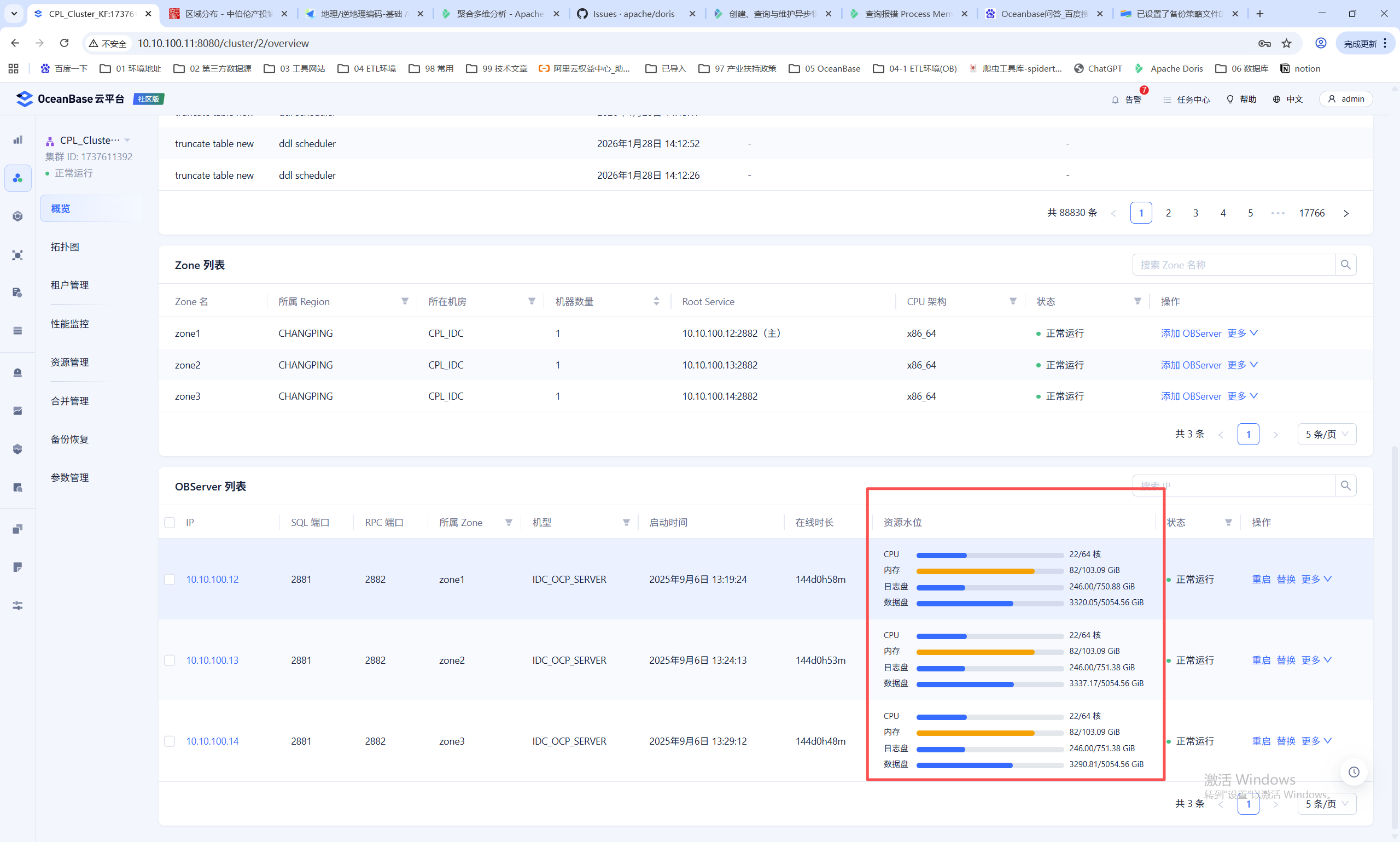Check the box for server 10.10.100.14
The image size is (1400, 842).
pyautogui.click(x=170, y=741)
